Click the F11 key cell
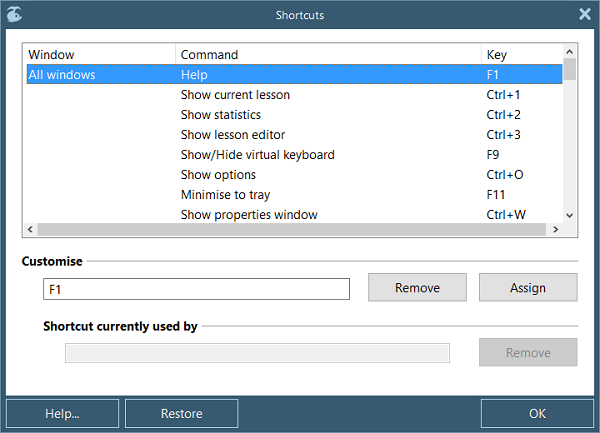Viewport: 600px width, 433px height. click(496, 195)
